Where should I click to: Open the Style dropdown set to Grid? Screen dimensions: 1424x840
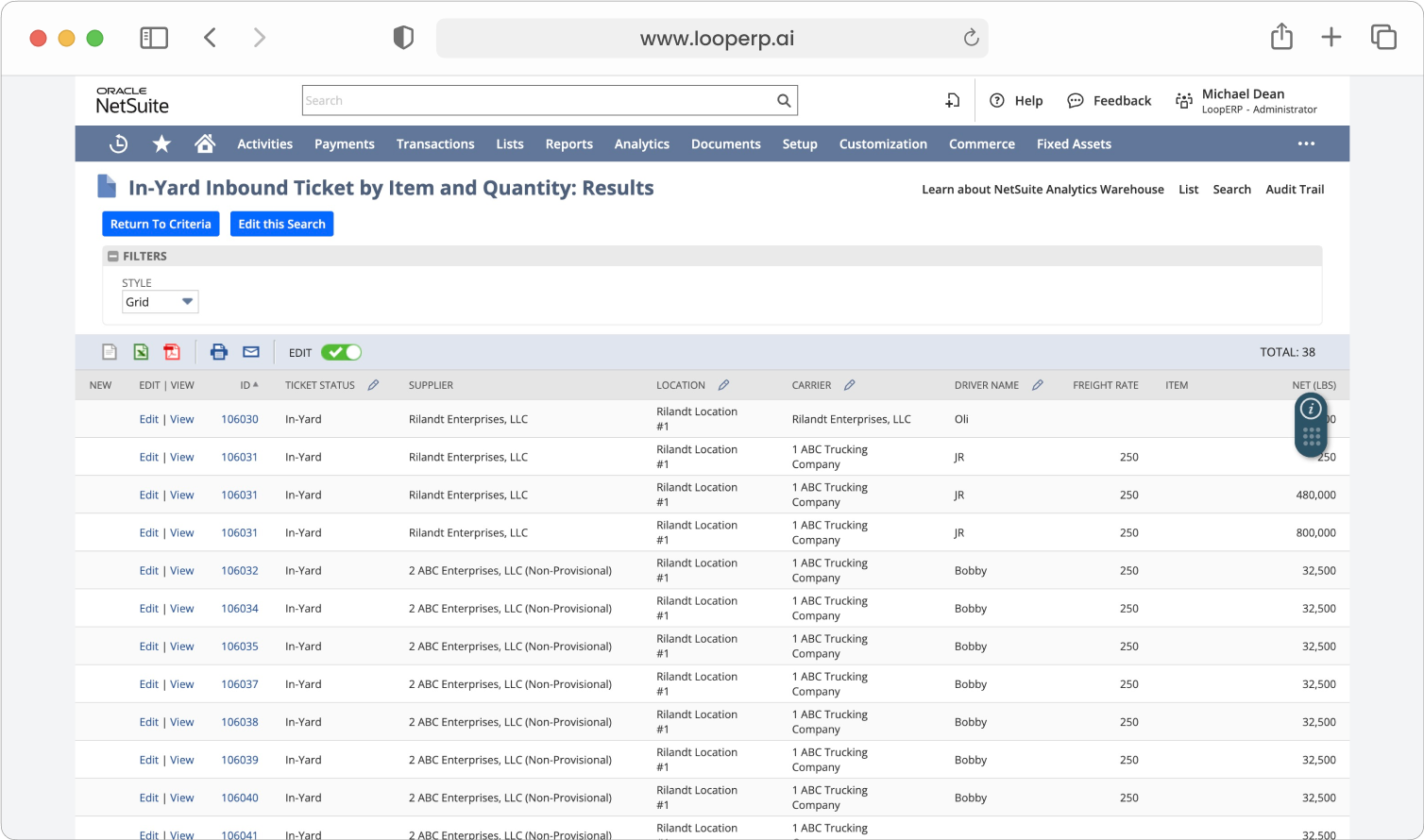[161, 302]
